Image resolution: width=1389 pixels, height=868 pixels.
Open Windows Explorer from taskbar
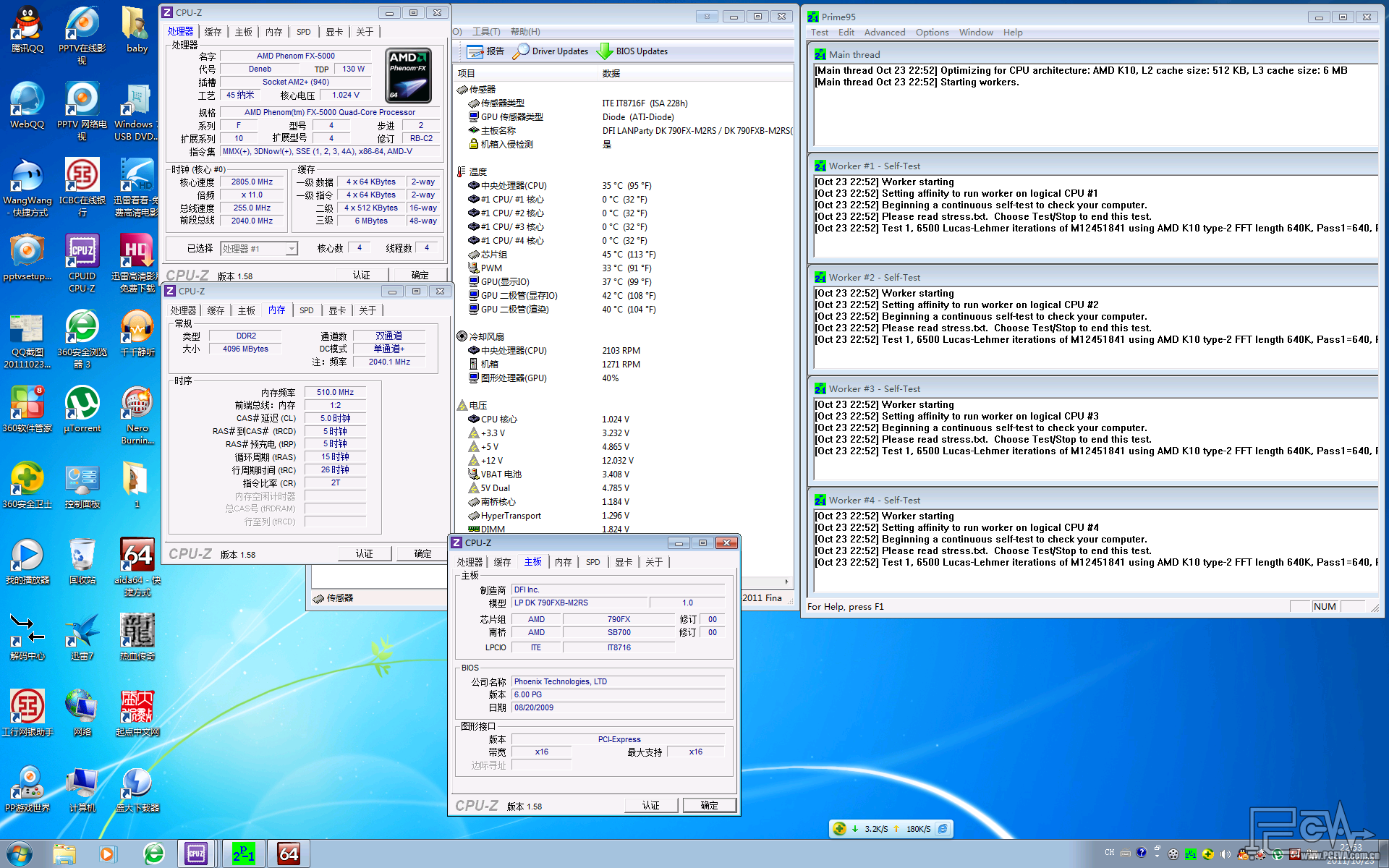[64, 854]
